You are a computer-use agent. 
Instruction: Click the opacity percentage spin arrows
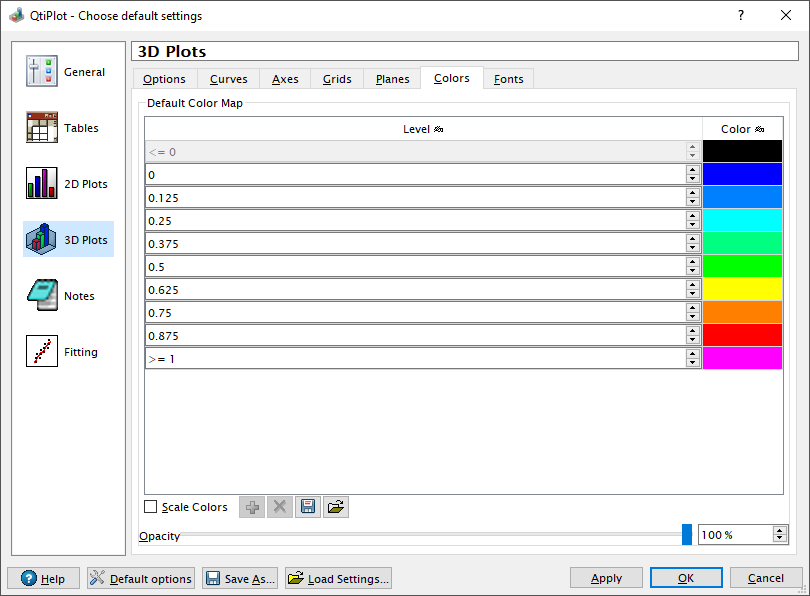point(780,535)
